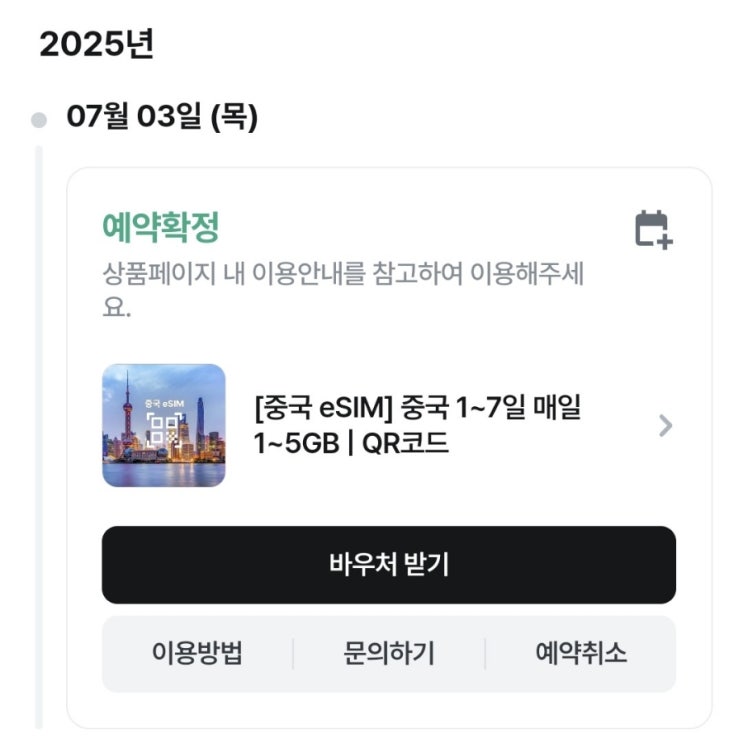Open product details with the right chevron
This screenshot has width=743, height=743.
pos(665,426)
